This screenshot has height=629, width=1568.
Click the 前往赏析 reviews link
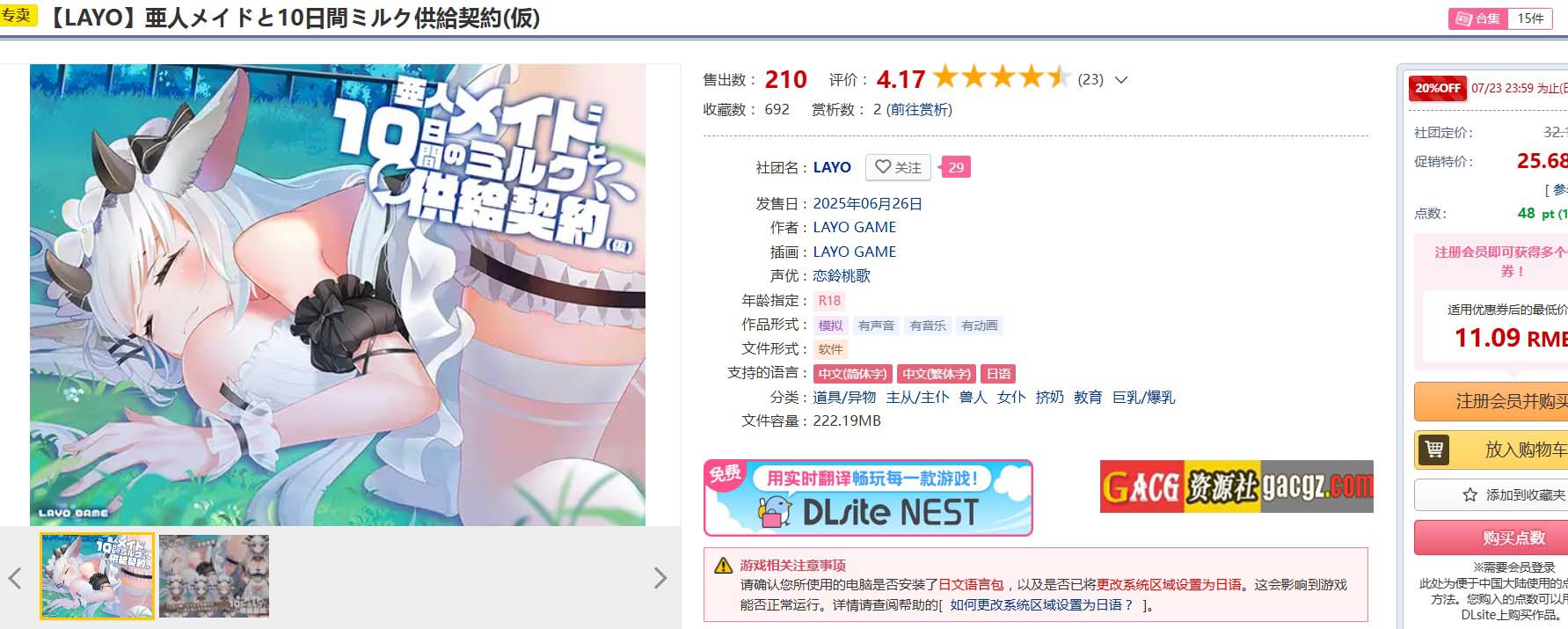[x=919, y=109]
